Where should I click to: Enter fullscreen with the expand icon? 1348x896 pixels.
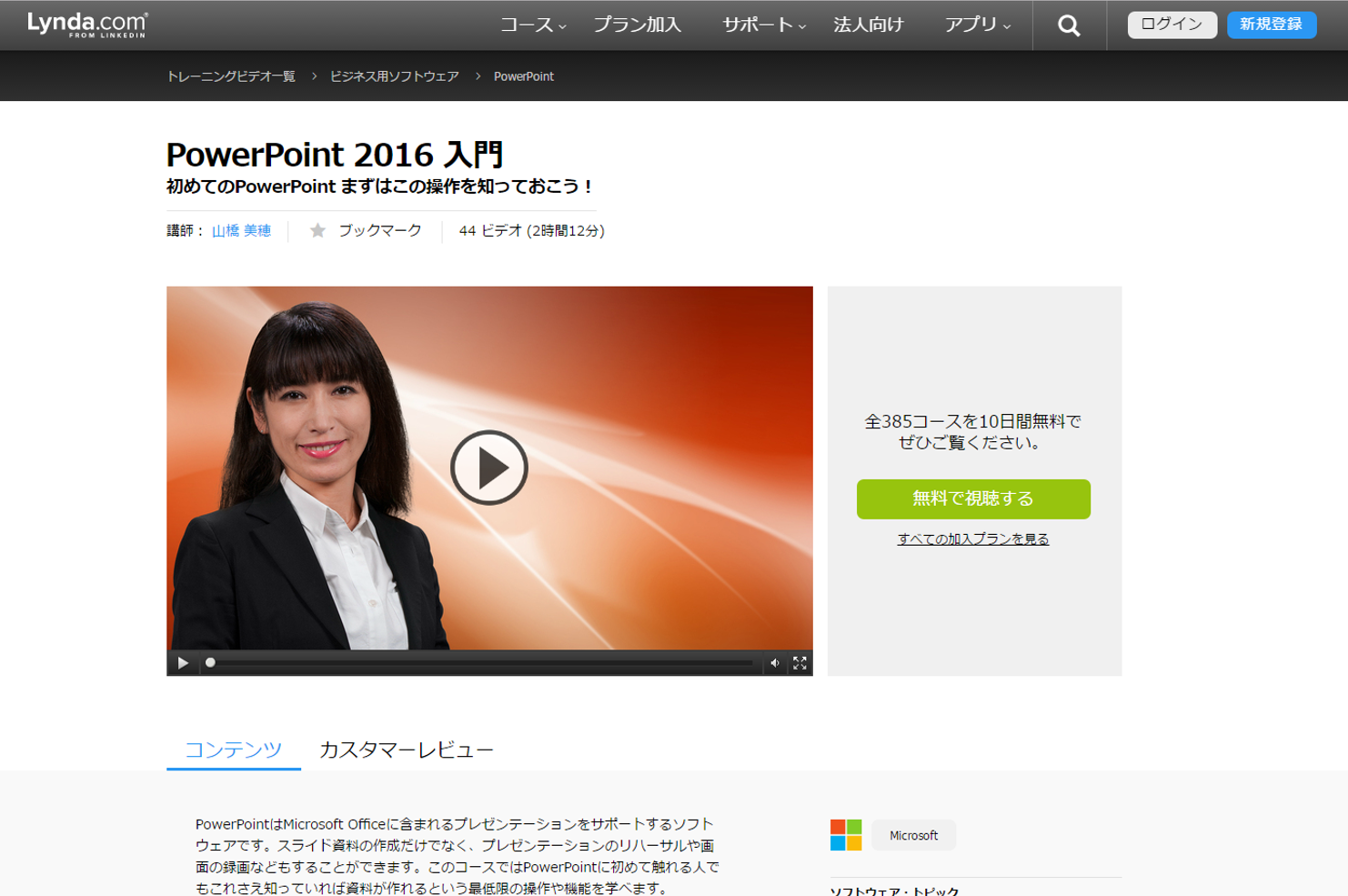800,663
